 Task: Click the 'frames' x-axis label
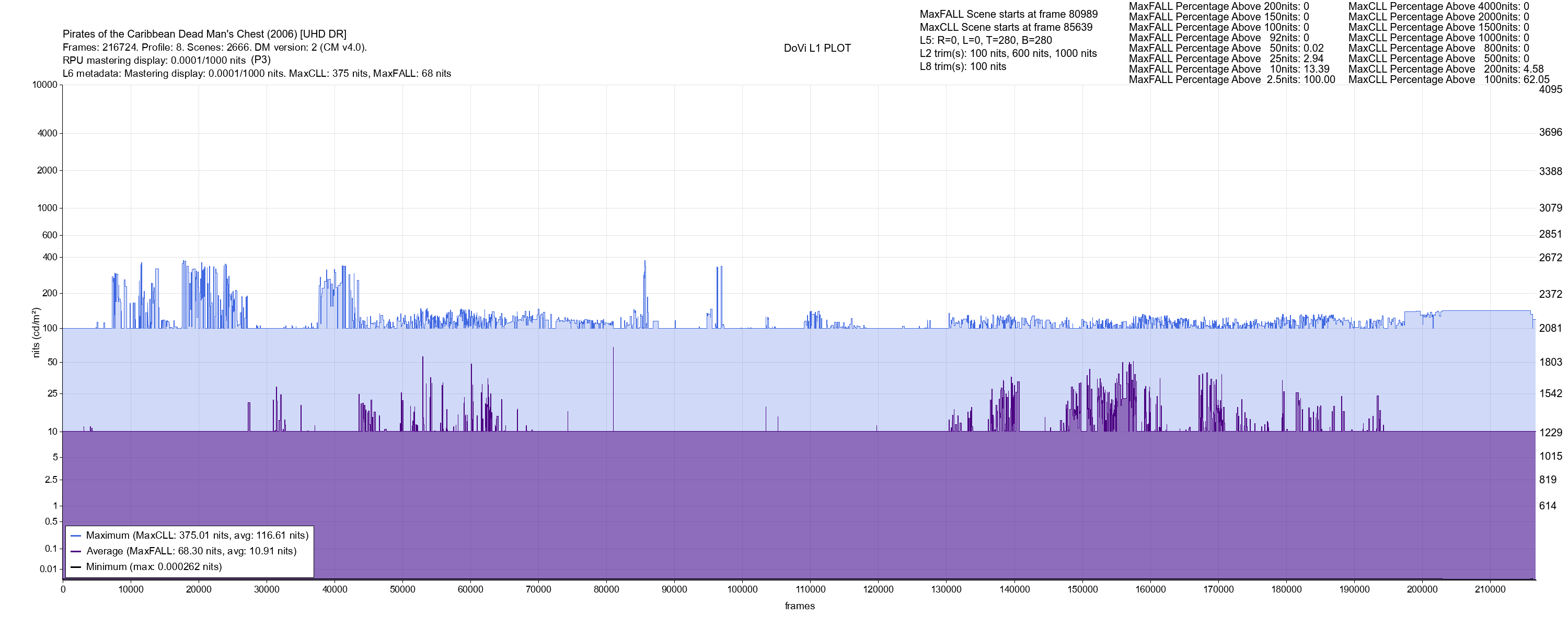coord(799,606)
